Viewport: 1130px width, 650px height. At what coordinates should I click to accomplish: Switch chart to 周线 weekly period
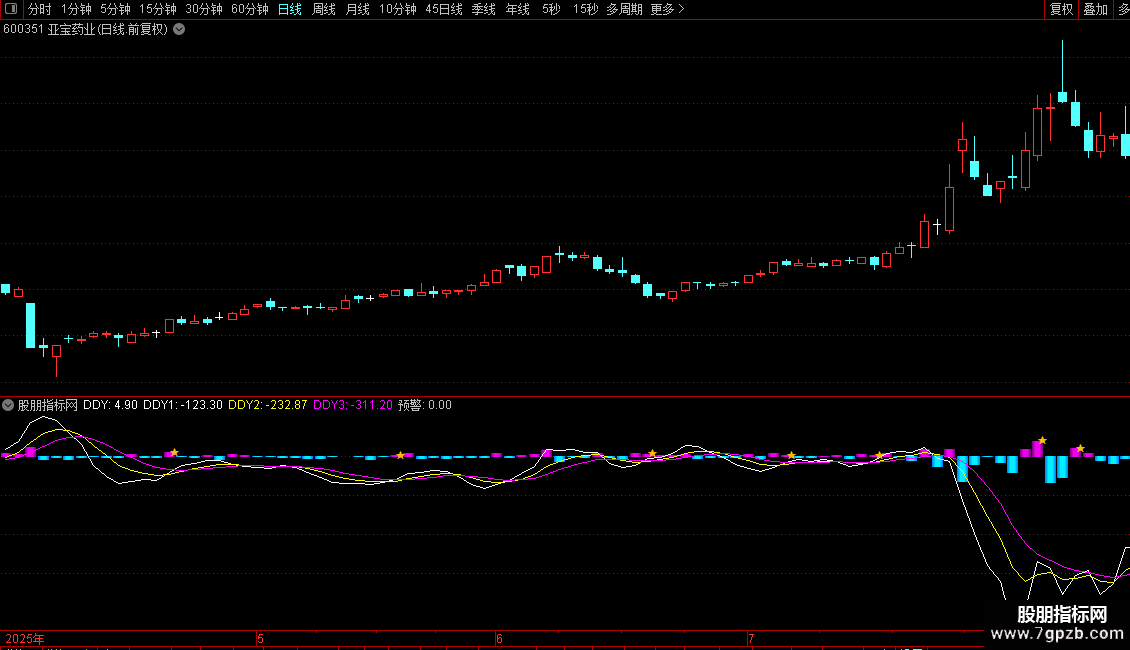324,9
